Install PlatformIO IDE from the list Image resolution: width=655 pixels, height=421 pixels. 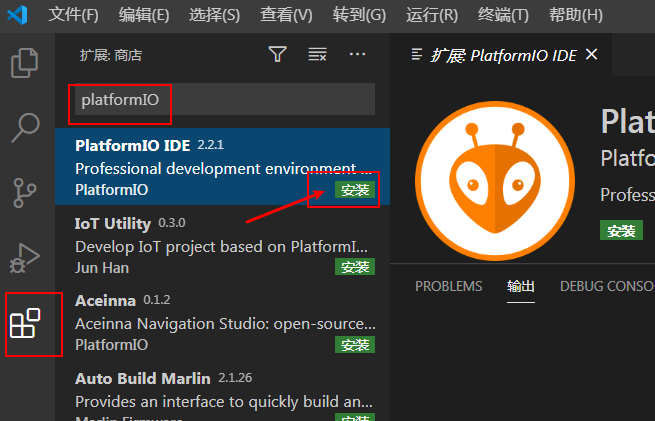point(355,190)
